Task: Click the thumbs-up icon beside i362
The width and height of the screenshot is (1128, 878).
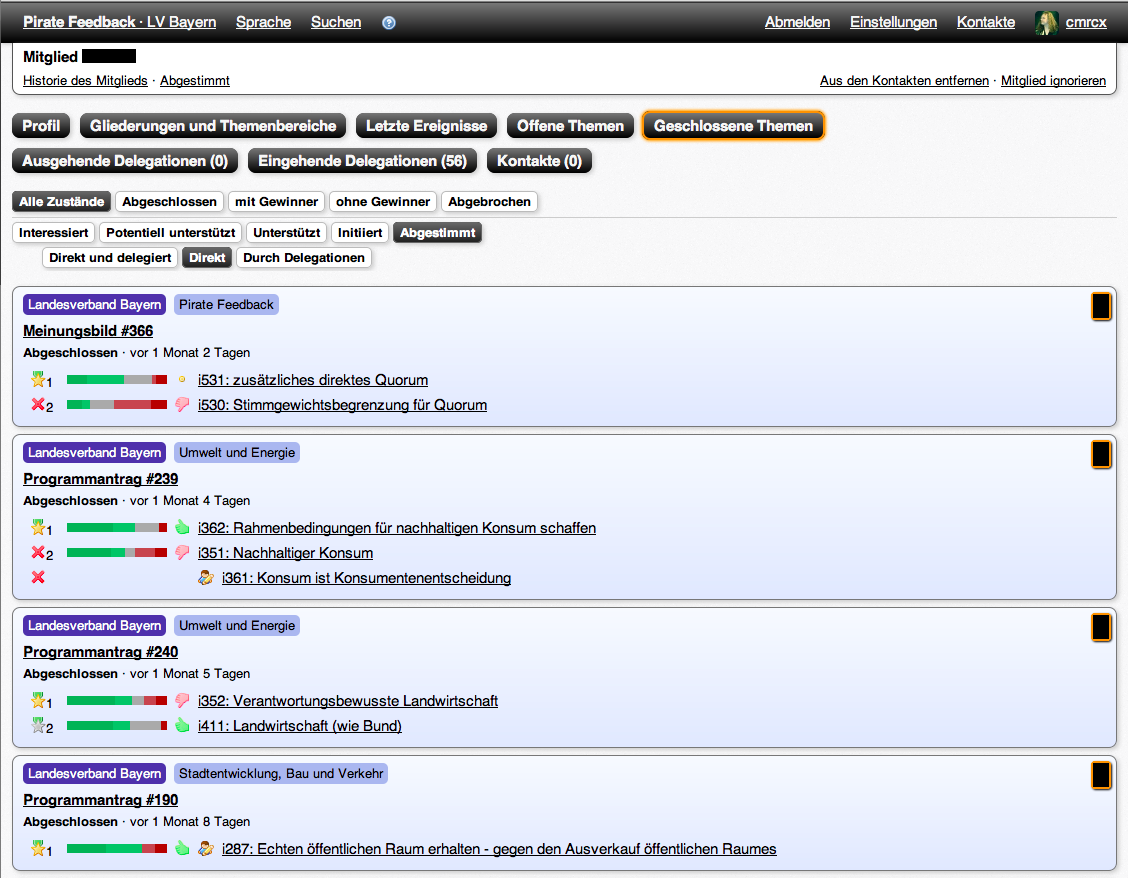Action: pyautogui.click(x=182, y=527)
